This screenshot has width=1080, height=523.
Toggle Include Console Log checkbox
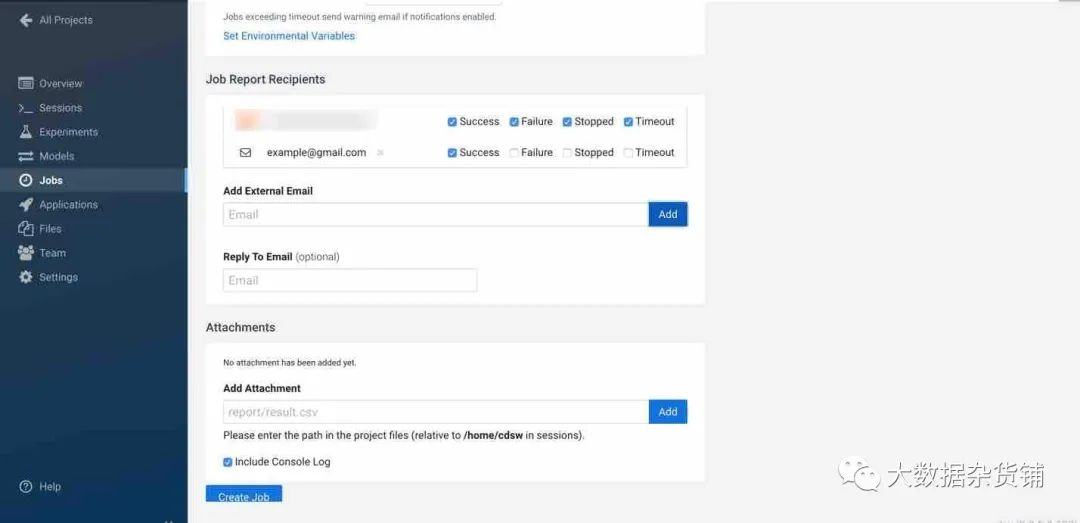point(227,462)
